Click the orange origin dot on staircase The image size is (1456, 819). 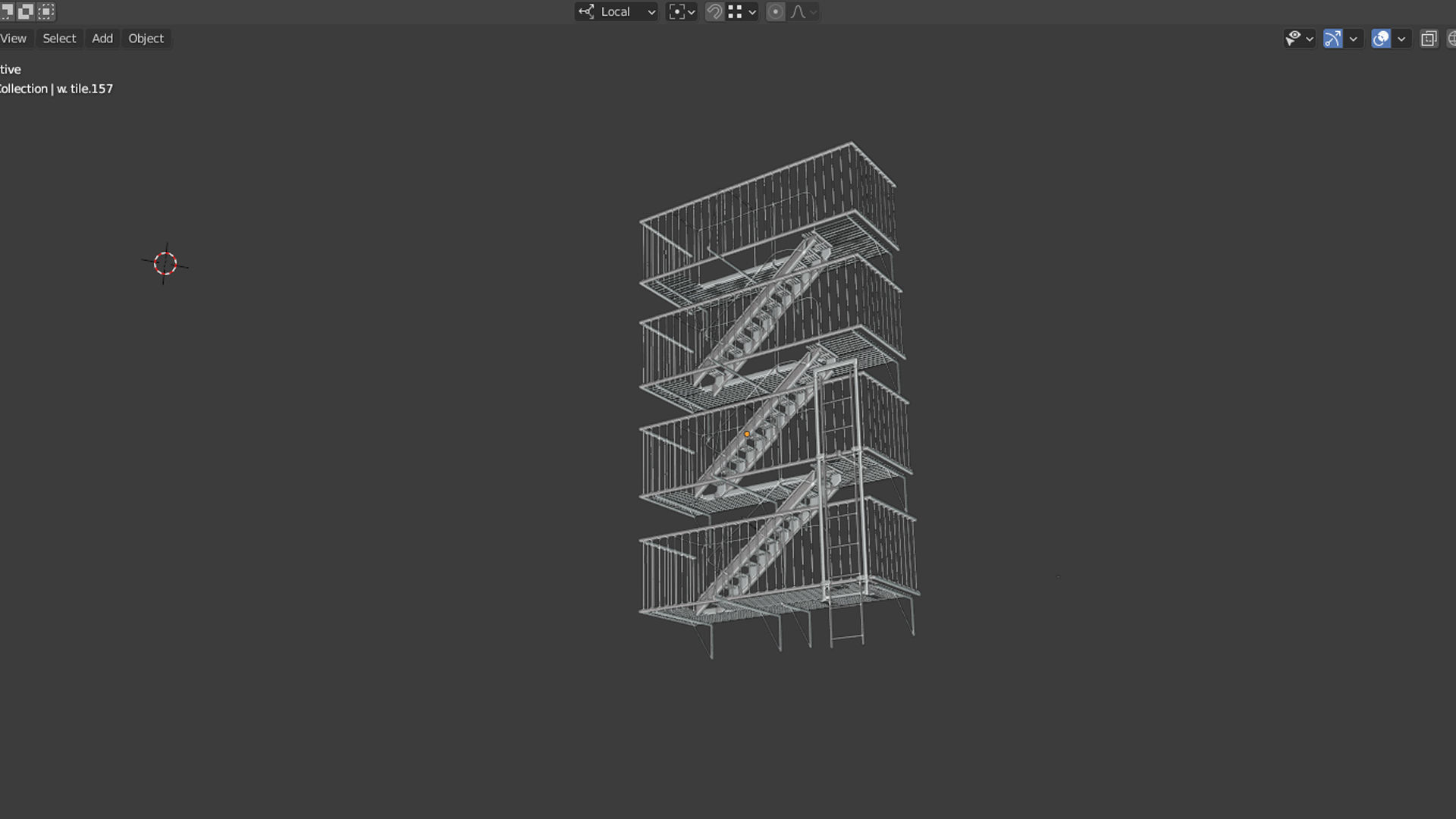coord(747,435)
